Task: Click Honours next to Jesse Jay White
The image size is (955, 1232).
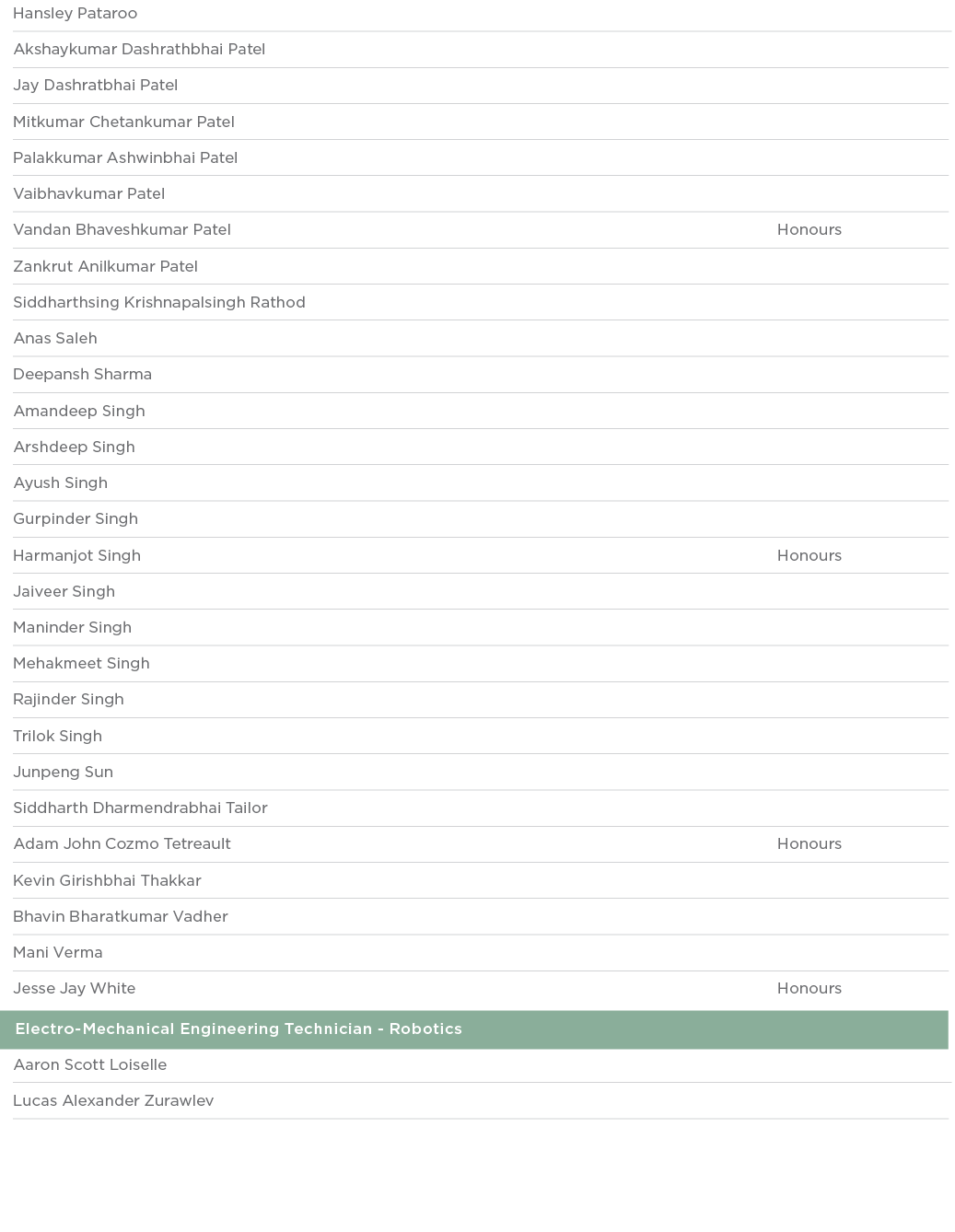Action: tap(809, 988)
